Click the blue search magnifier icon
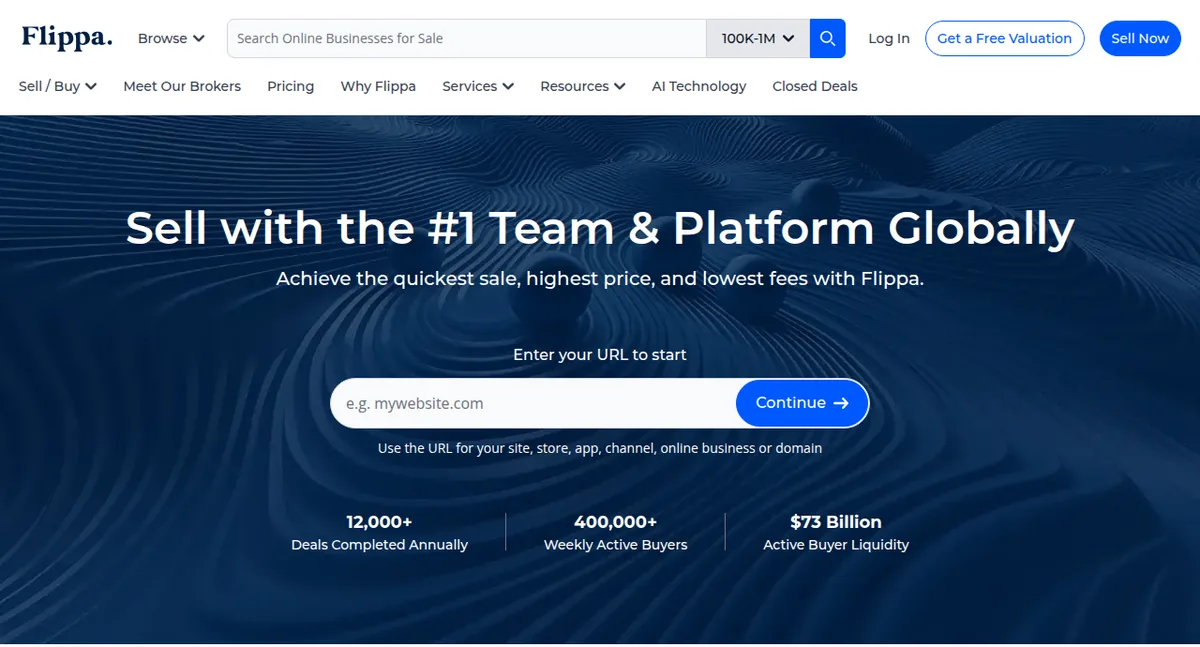 (x=827, y=38)
